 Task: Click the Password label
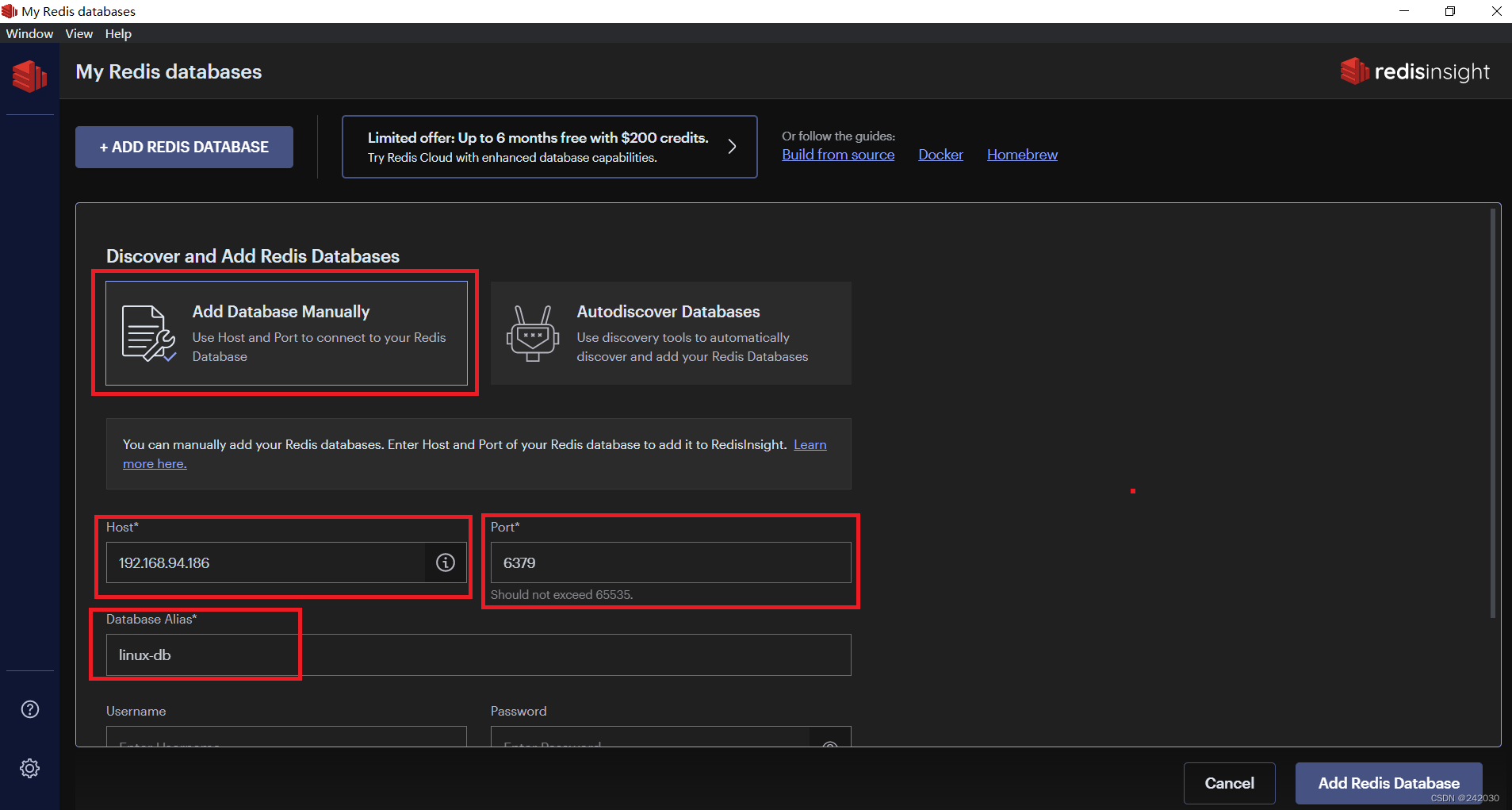click(519, 711)
